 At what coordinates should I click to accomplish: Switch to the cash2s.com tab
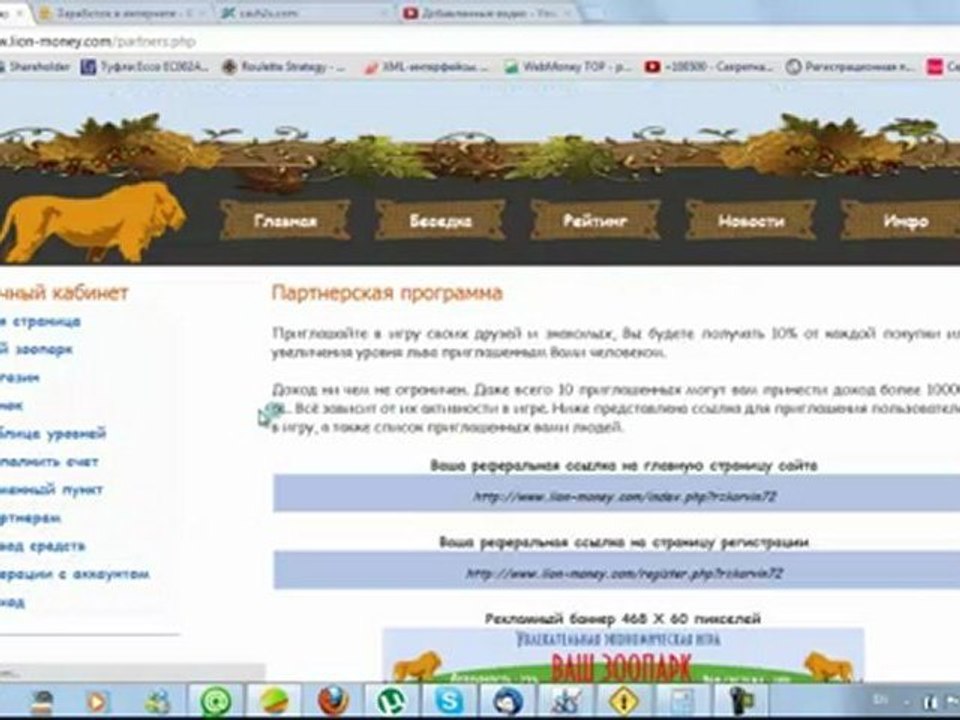click(304, 12)
